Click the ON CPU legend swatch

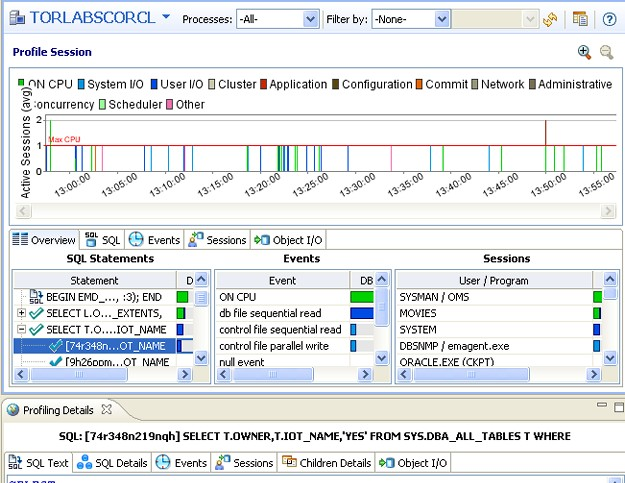[x=21, y=82]
